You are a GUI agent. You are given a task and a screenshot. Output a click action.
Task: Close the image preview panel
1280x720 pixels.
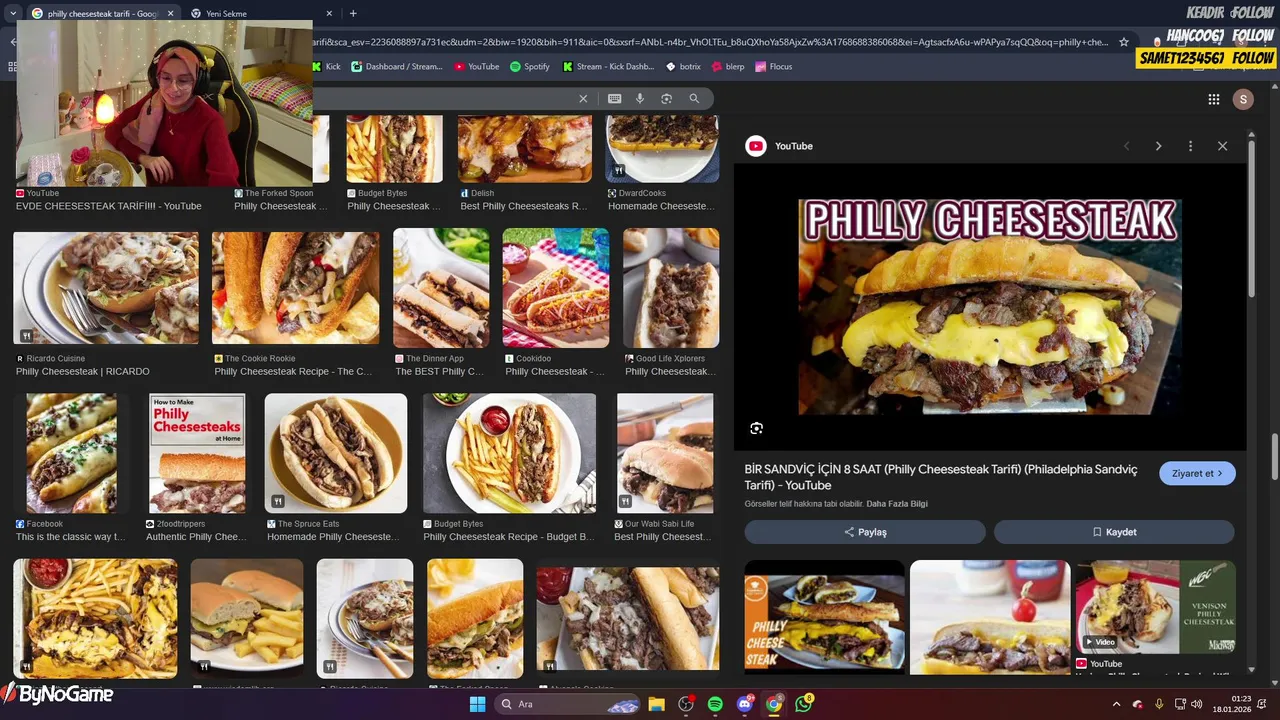click(x=1222, y=146)
